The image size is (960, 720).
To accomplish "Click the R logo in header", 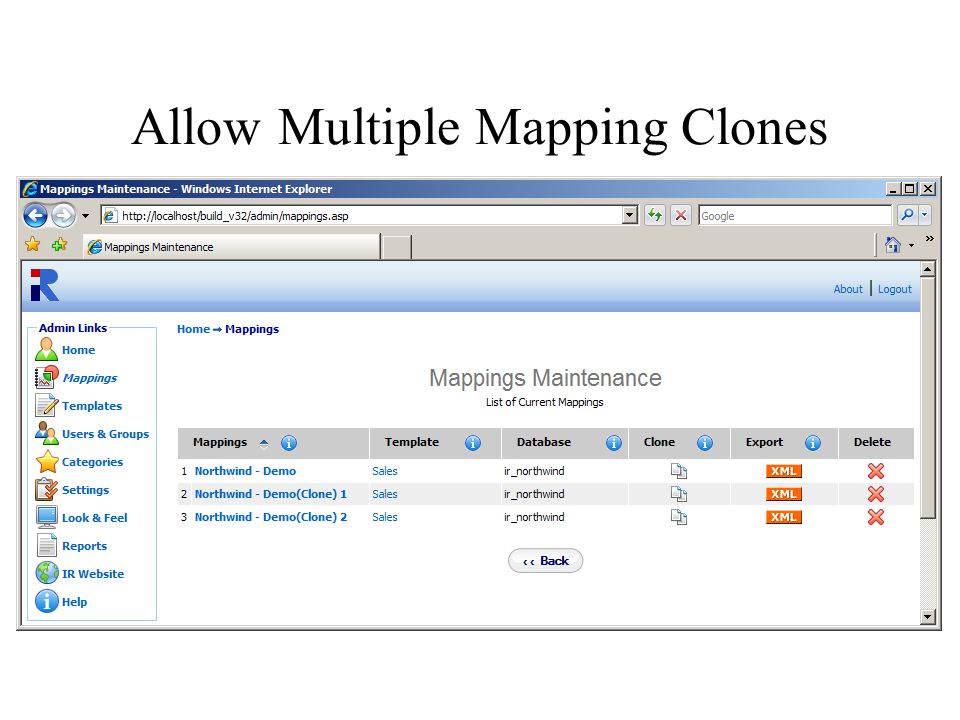I will (44, 285).
